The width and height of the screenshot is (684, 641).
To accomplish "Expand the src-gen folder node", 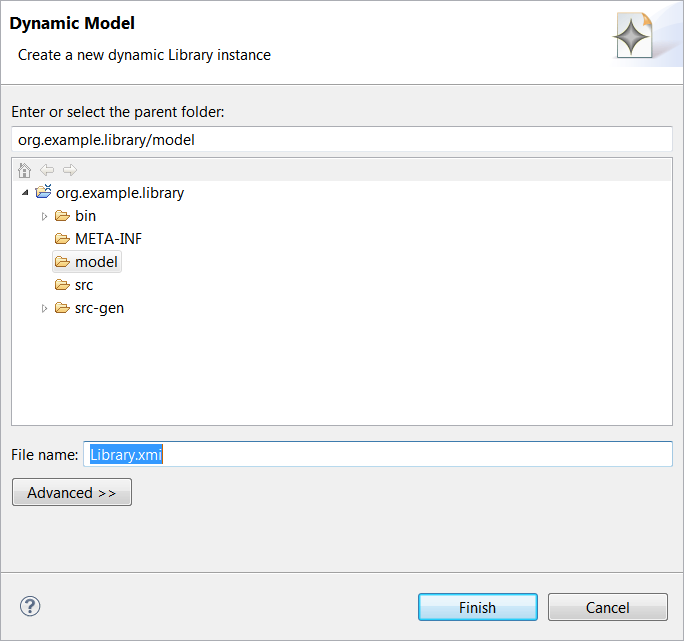I will (44, 308).
